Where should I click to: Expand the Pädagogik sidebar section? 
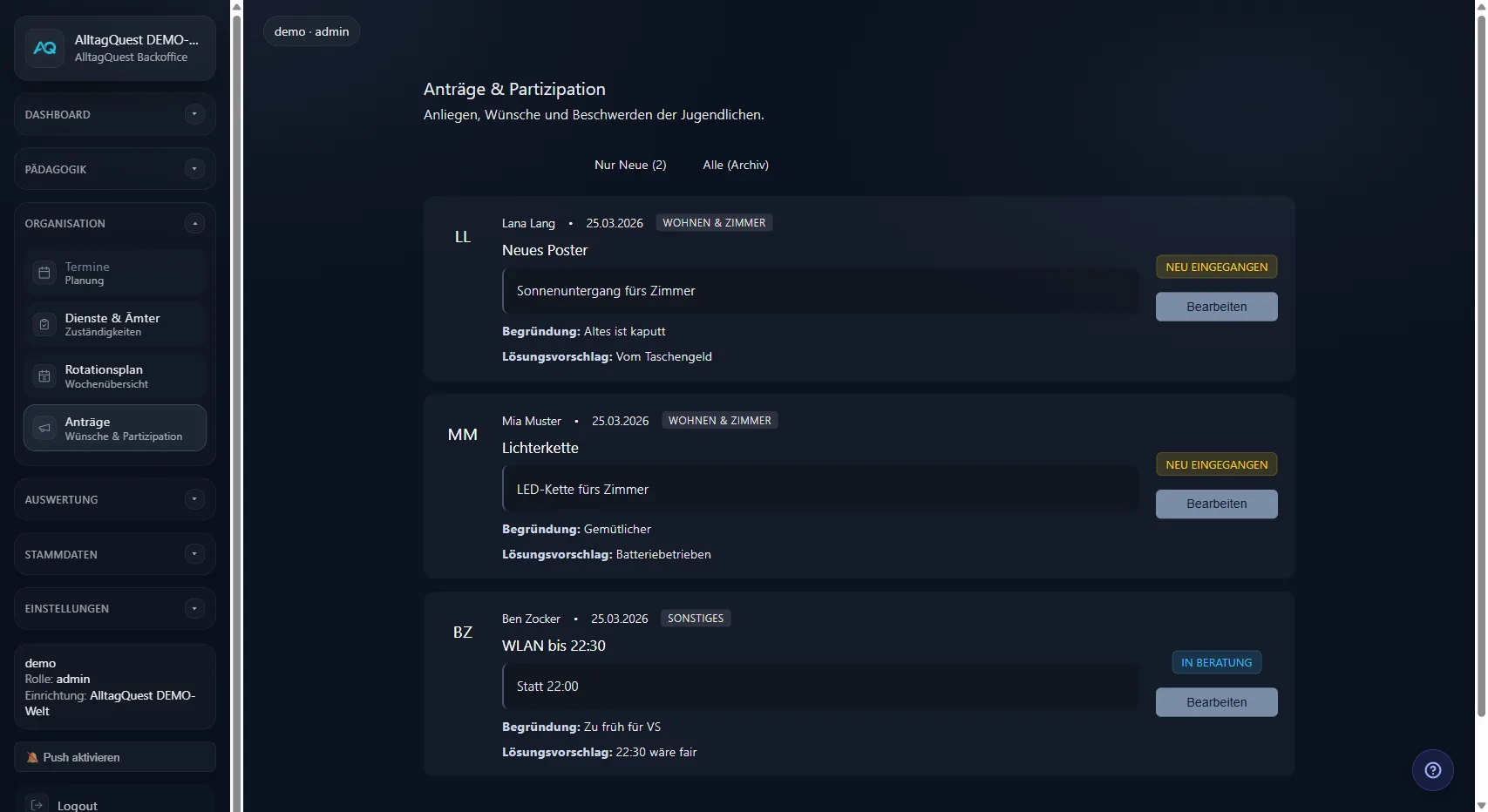(194, 169)
